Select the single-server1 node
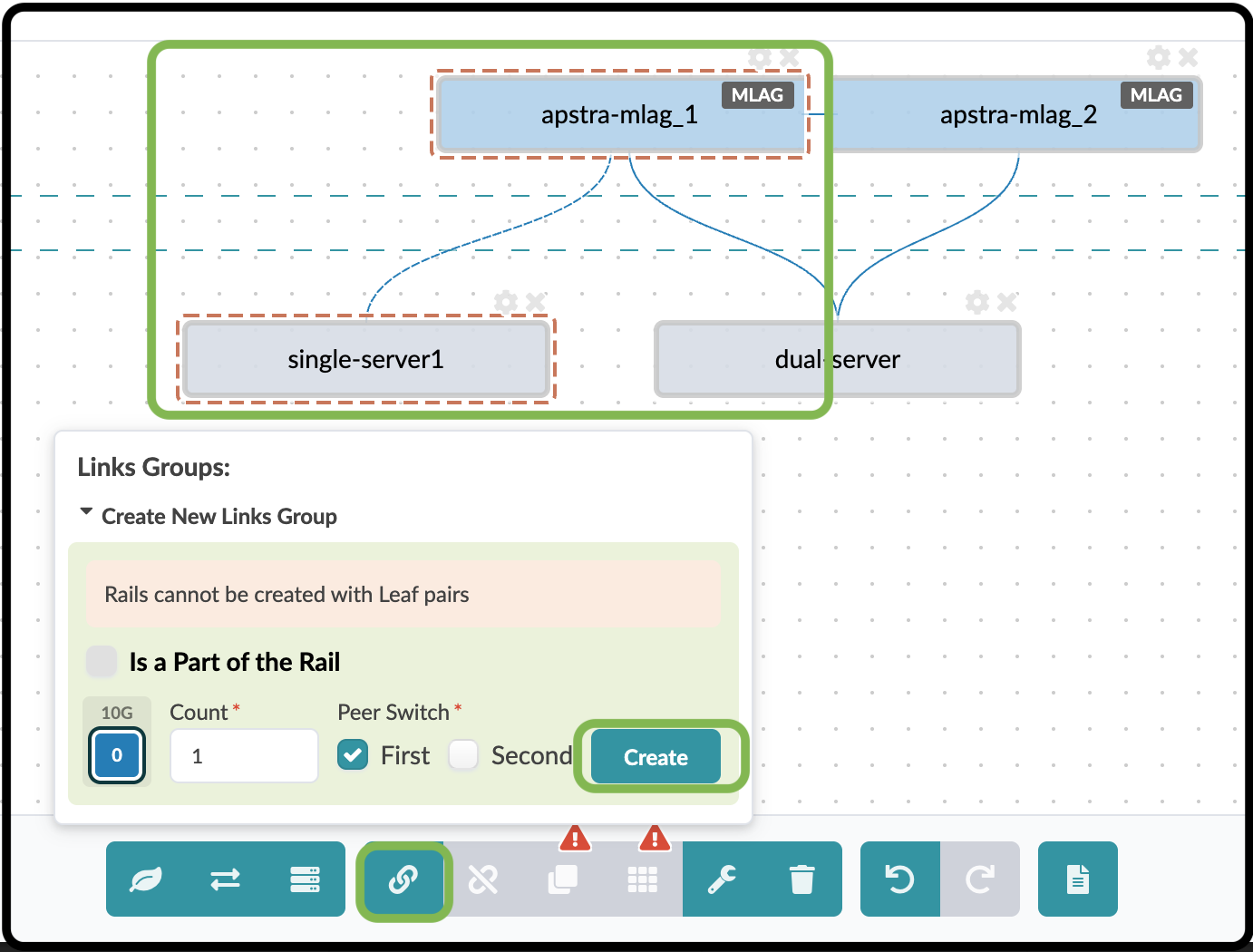 point(366,359)
